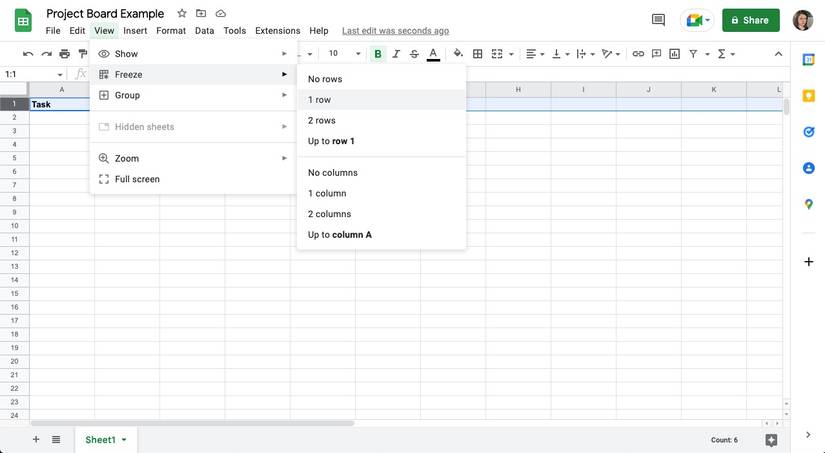This screenshot has width=825, height=453.
Task: Open the Google Meet call button
Action: [699, 20]
